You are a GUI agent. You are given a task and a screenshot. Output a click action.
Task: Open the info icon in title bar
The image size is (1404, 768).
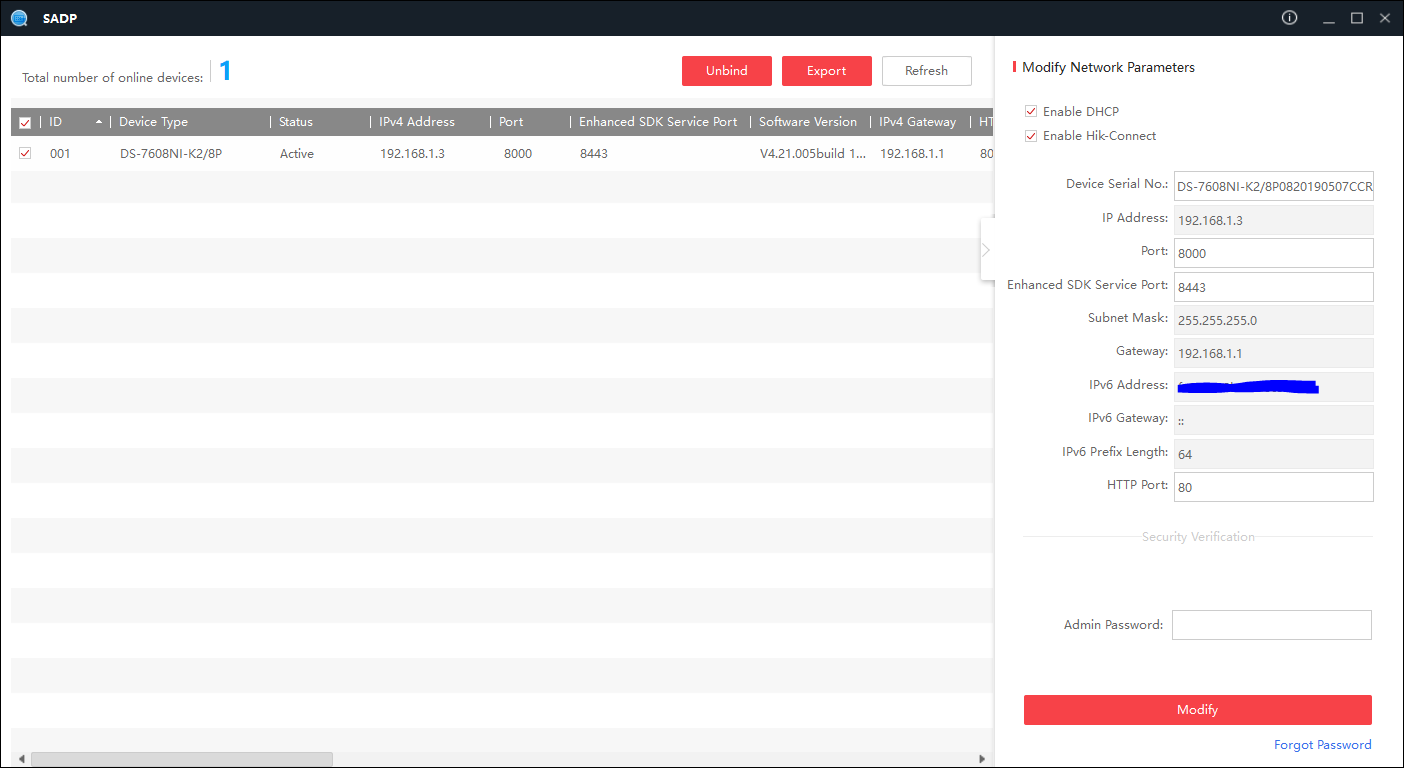[1290, 18]
